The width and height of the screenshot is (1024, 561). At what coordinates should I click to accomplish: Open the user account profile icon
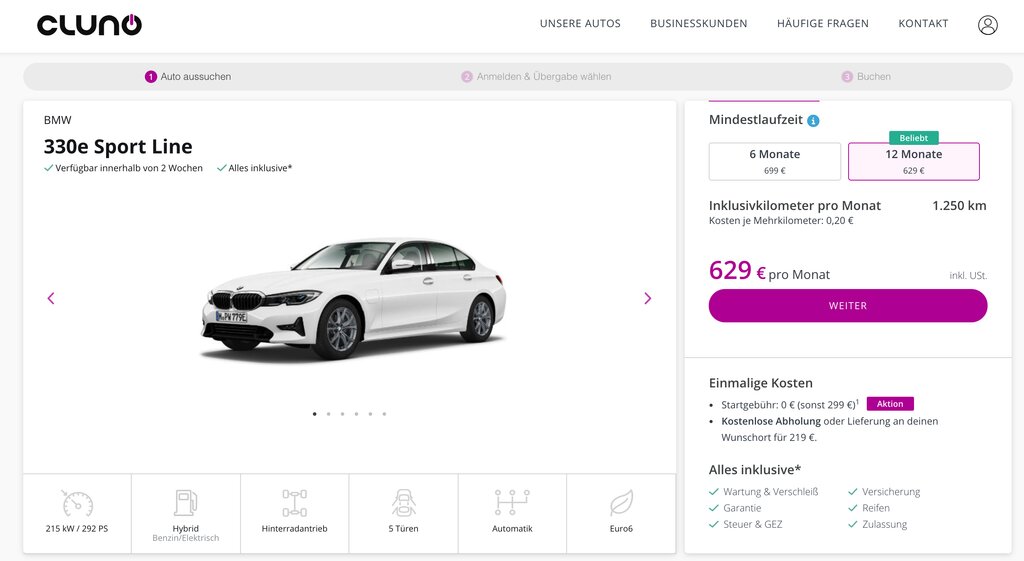[x=987, y=25]
